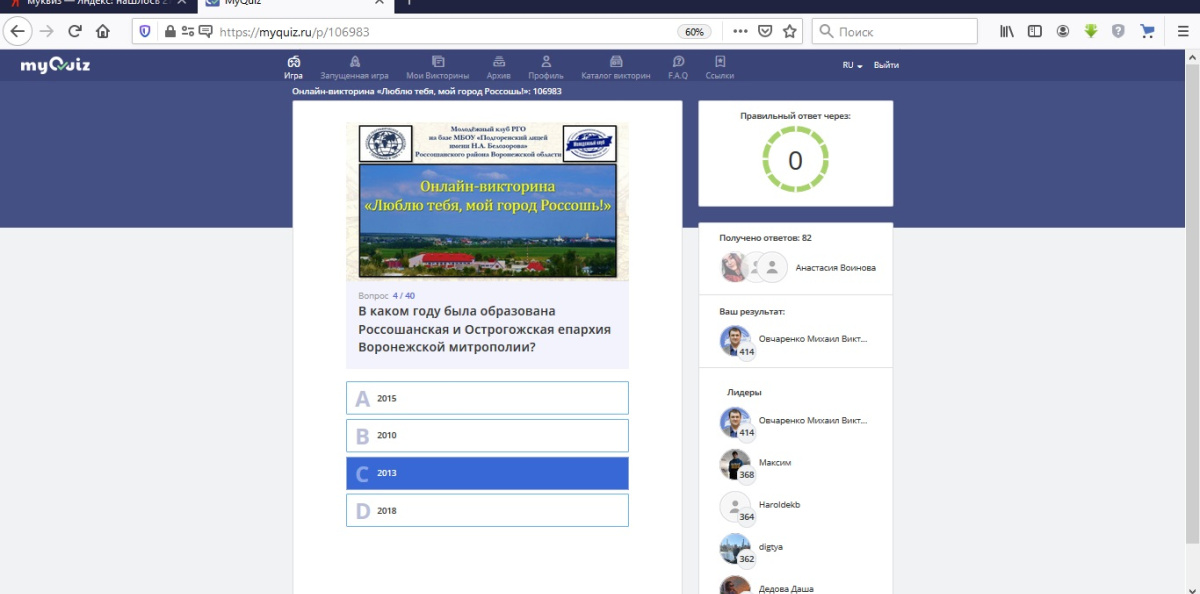Go back using the browser back arrow

(17, 31)
